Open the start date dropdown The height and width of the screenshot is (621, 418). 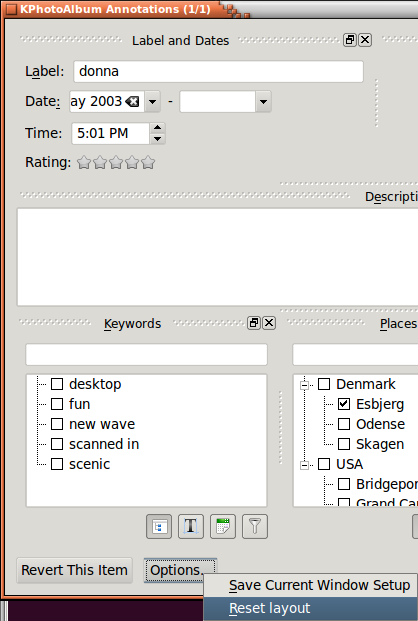pos(153,102)
